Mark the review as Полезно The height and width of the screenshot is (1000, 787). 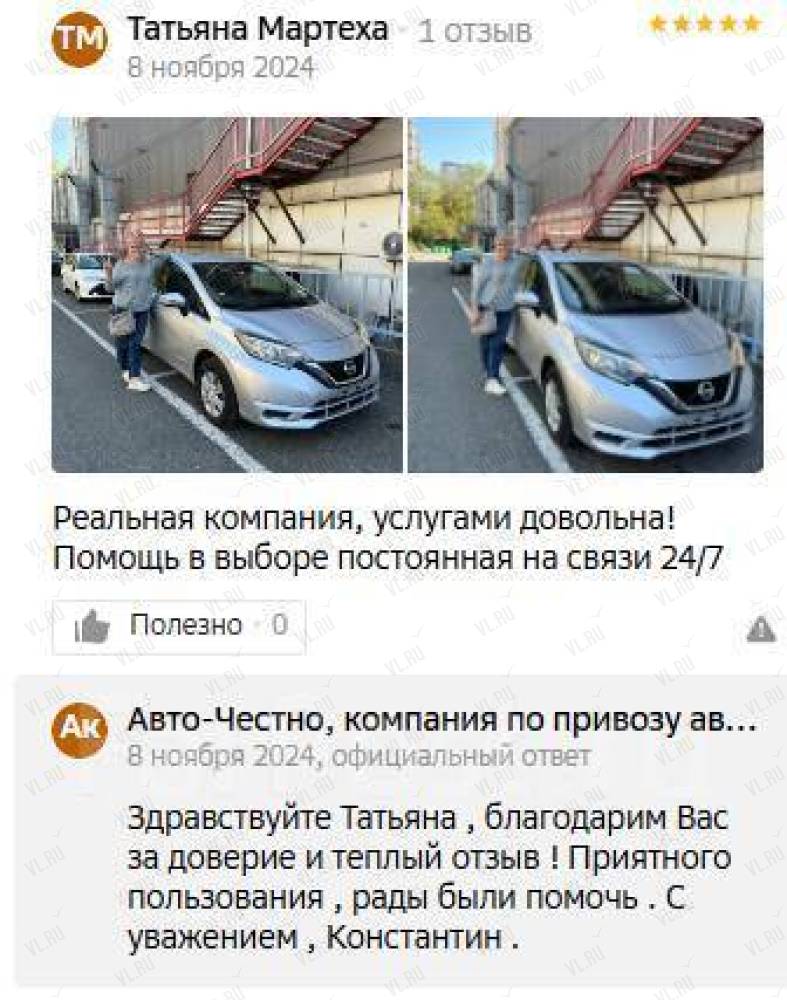(x=179, y=627)
